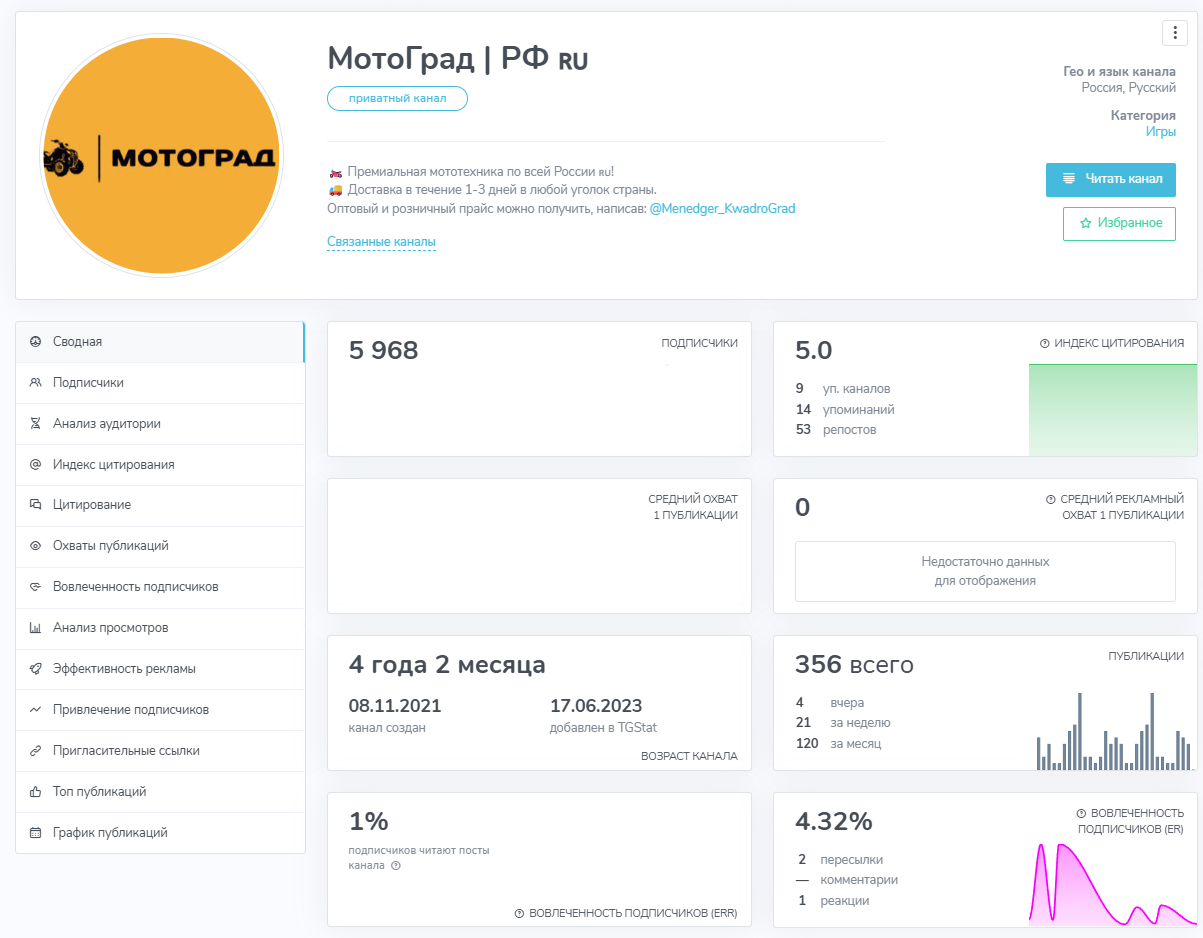1203x938 pixels.
Task: Expand Связанные каналы related channels
Action: [381, 242]
